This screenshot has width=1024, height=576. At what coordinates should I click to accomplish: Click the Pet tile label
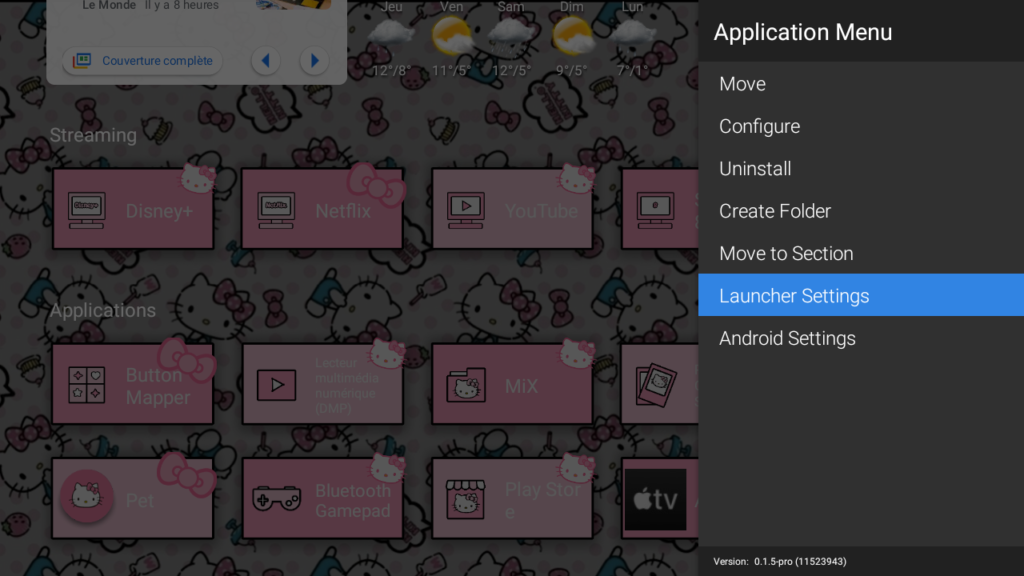(140, 500)
